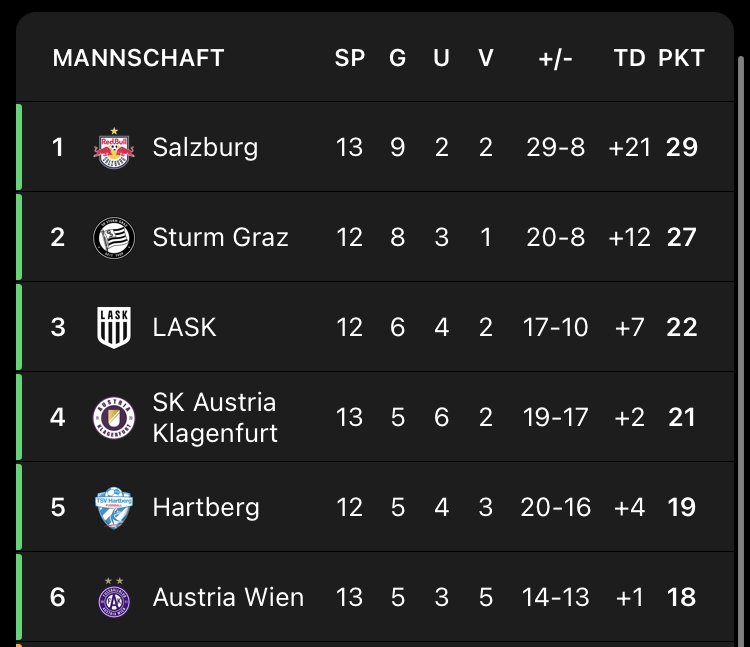Click the TSV Hartberg crest
Image resolution: width=750 pixels, height=647 pixels.
(114, 508)
